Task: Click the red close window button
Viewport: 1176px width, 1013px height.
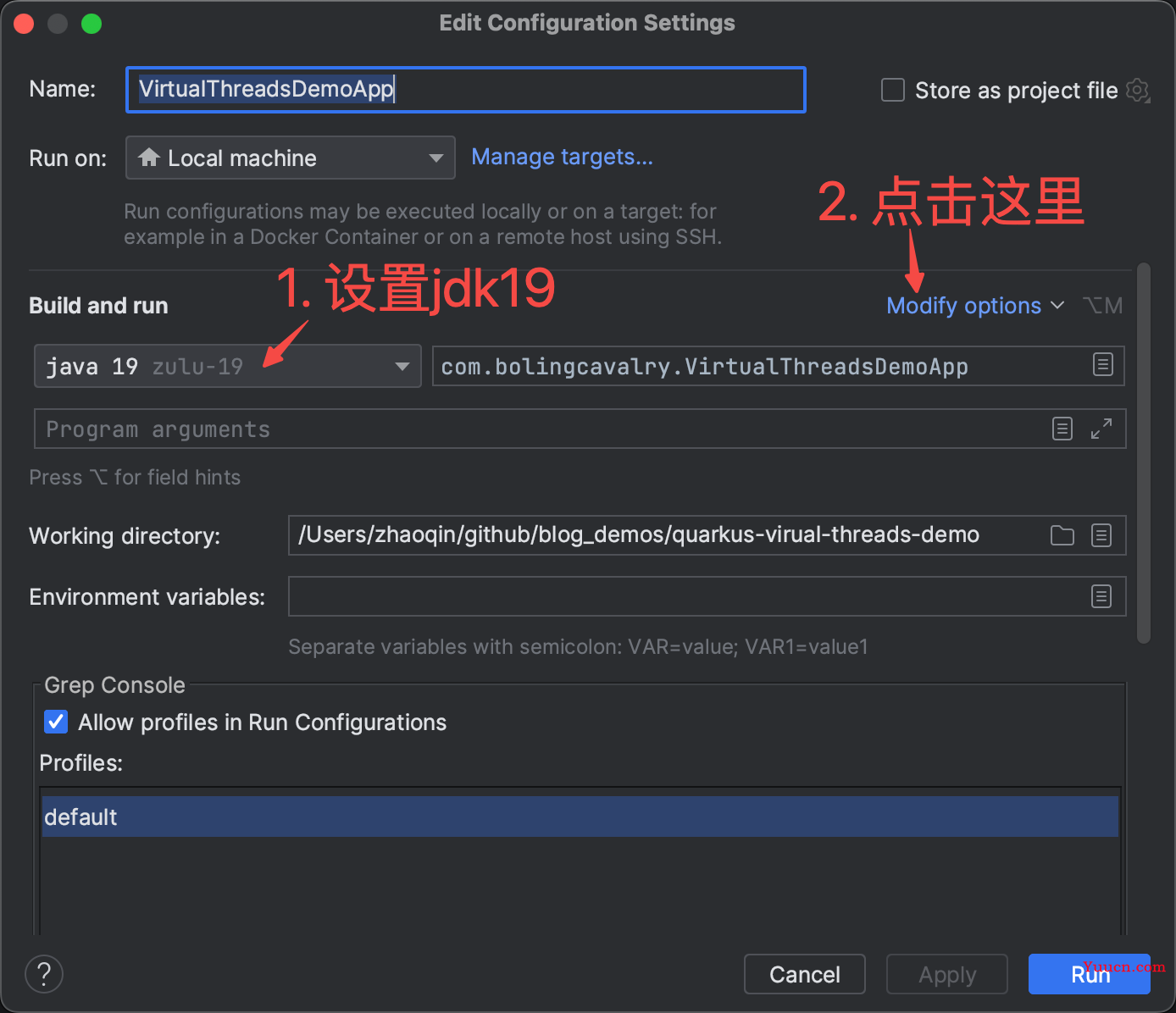Action: tap(24, 24)
